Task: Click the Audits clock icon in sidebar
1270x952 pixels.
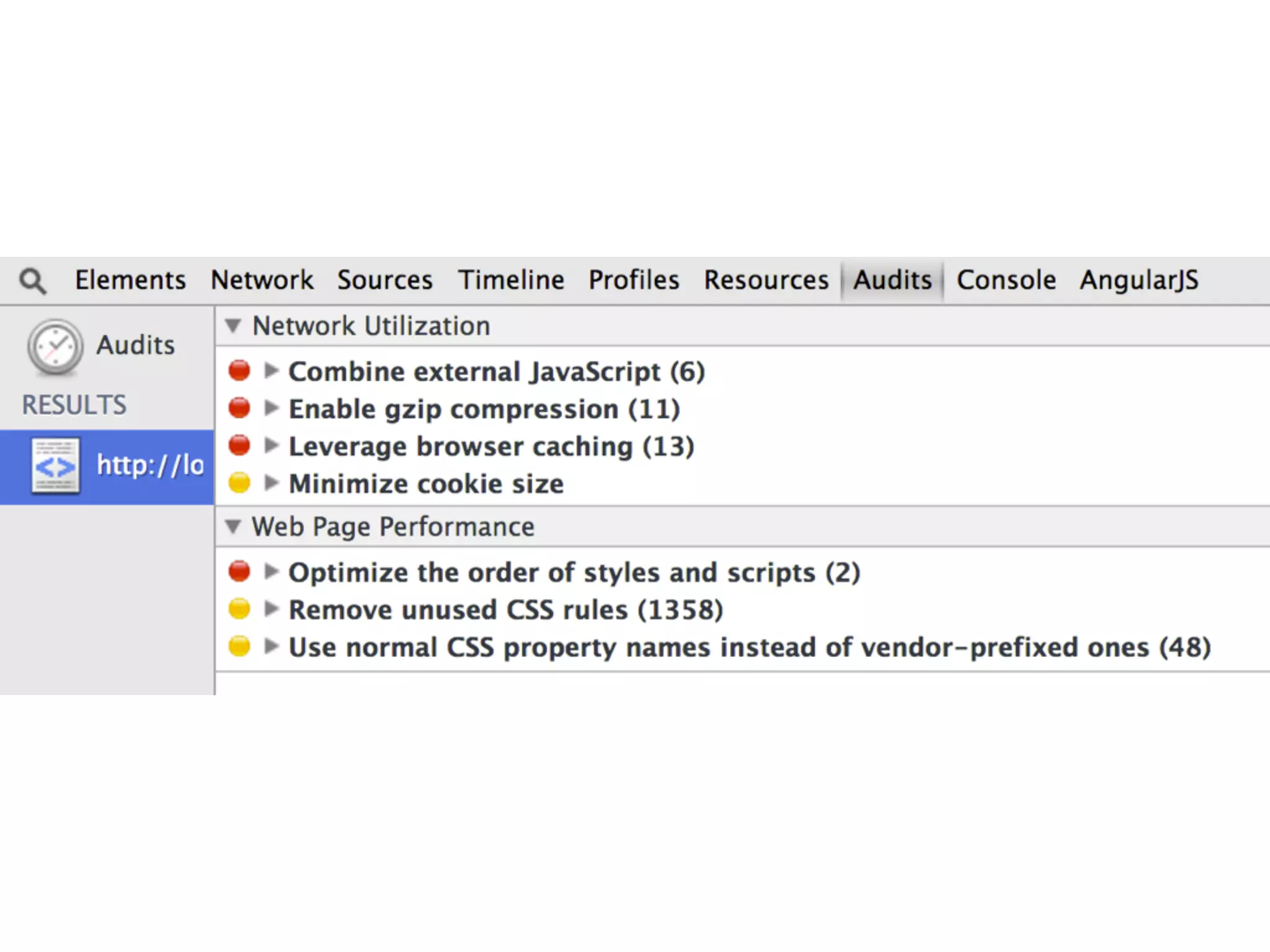Action: pos(55,347)
